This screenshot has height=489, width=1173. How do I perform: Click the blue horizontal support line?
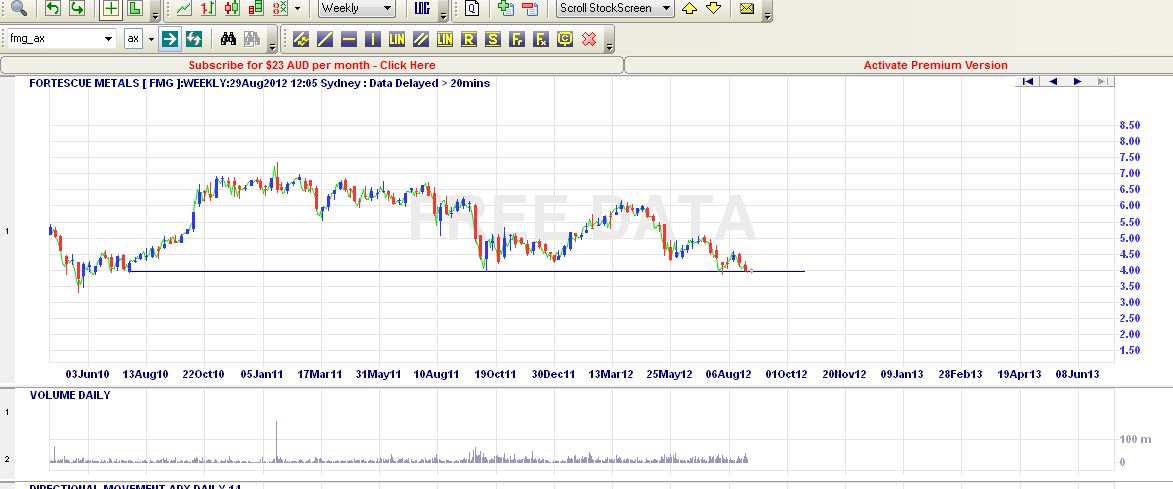467,271
